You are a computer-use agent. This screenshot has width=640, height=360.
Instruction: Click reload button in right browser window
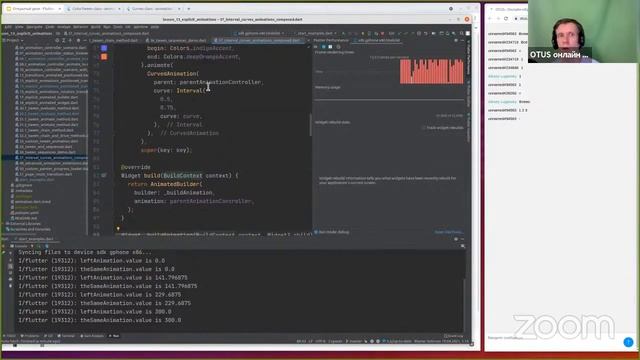tap(506, 18)
